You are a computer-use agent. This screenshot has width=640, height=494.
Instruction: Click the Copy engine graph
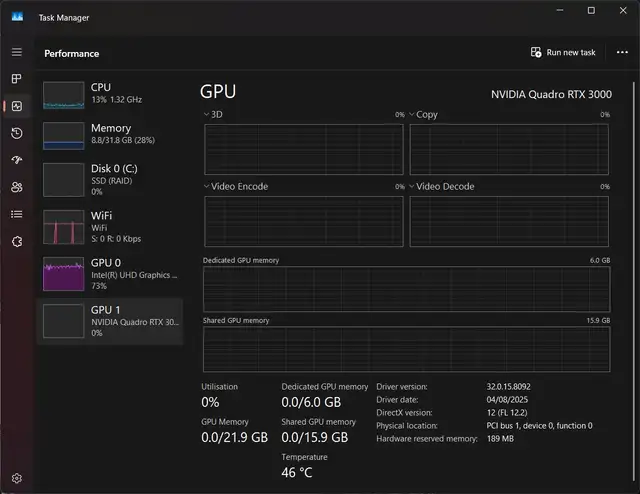pyautogui.click(x=509, y=149)
